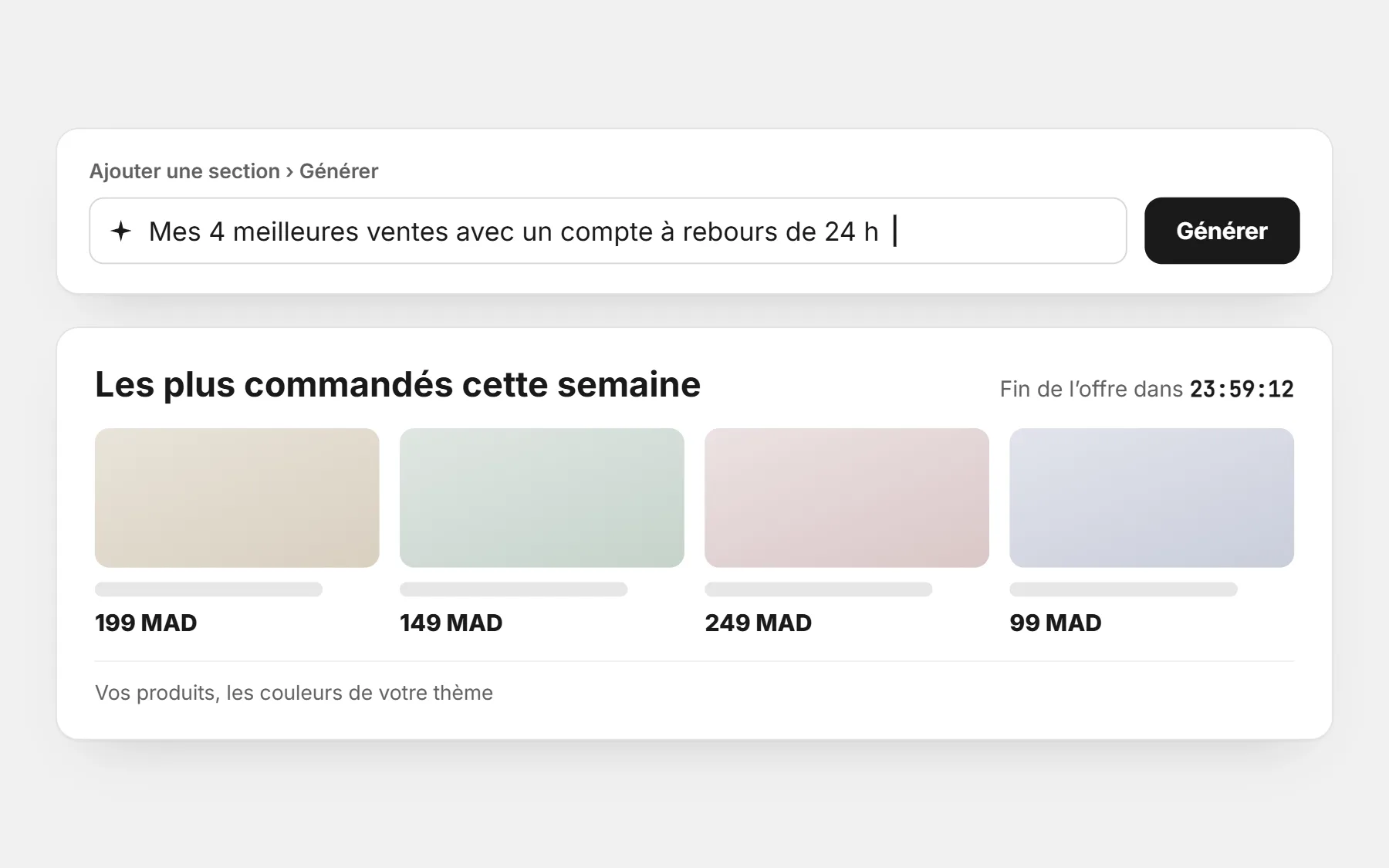Click the product title placeholder above 99 MAD
The image size is (1389, 868).
click(x=1123, y=589)
